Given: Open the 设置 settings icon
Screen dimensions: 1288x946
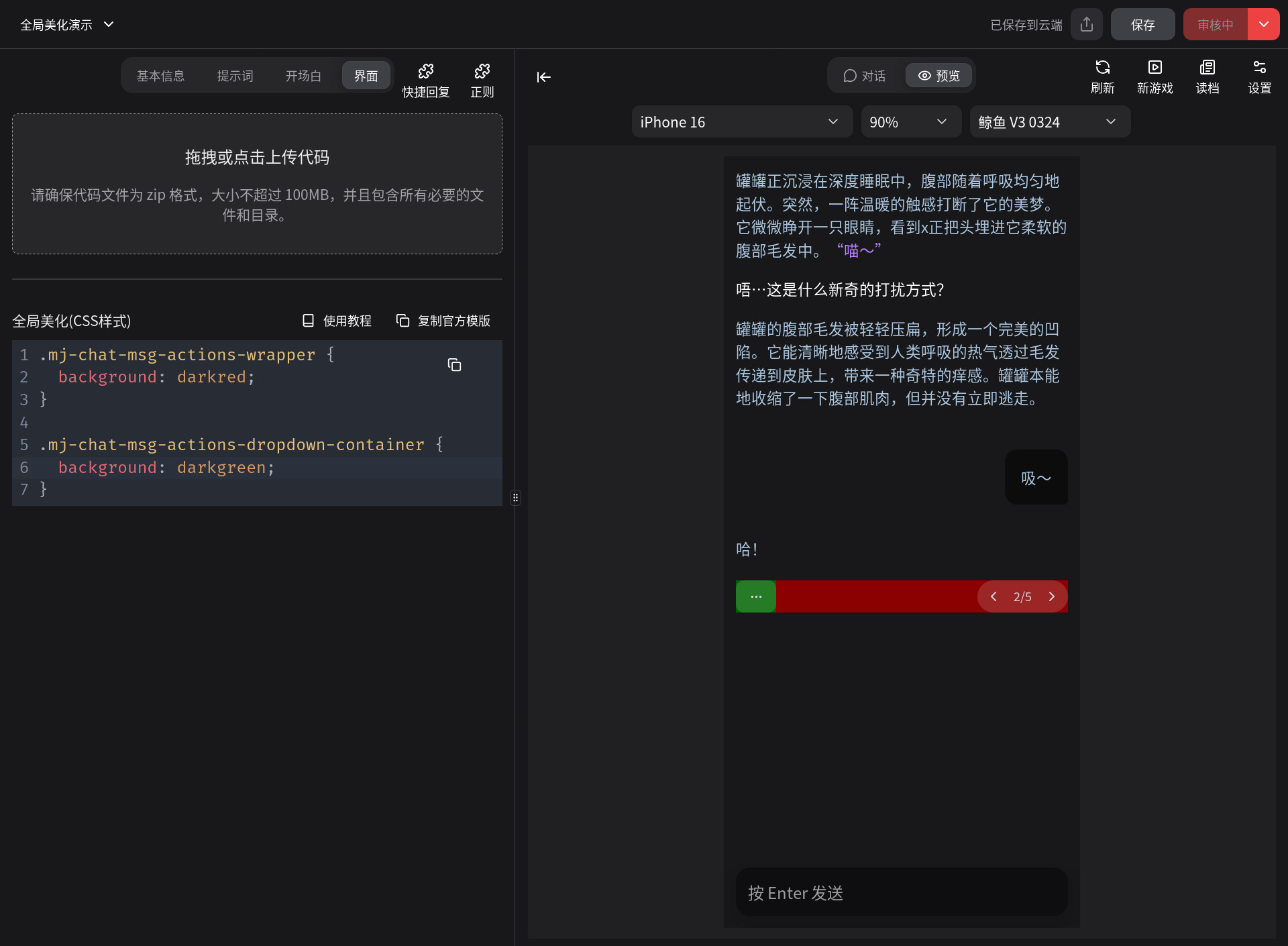Looking at the screenshot, I should click(1259, 76).
